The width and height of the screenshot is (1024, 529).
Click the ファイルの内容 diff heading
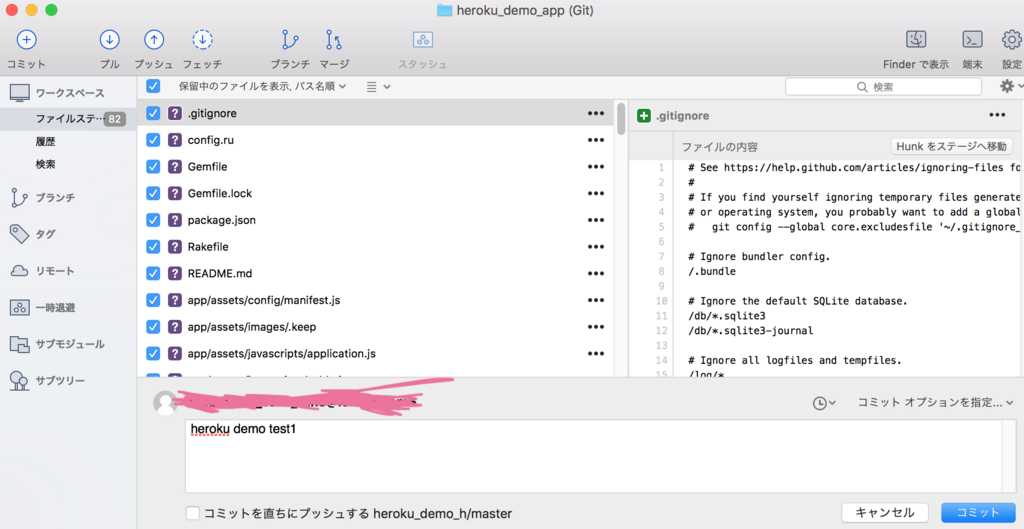pyautogui.click(x=720, y=147)
